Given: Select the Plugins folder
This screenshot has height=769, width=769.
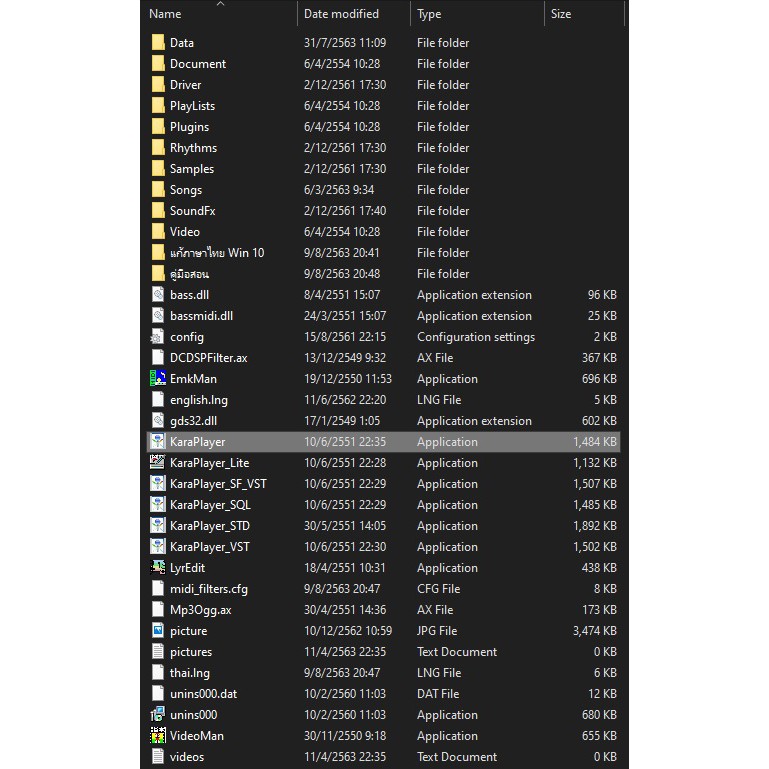Looking at the screenshot, I should [x=189, y=127].
